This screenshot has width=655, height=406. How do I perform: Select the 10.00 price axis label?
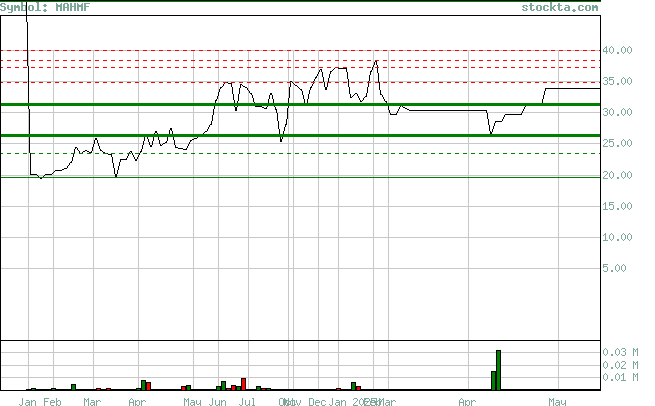617,237
